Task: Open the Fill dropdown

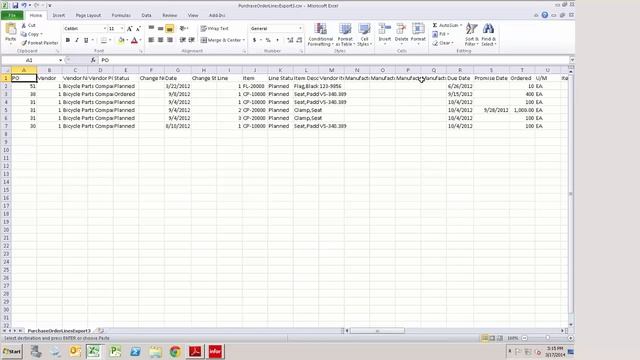Action: (441, 34)
